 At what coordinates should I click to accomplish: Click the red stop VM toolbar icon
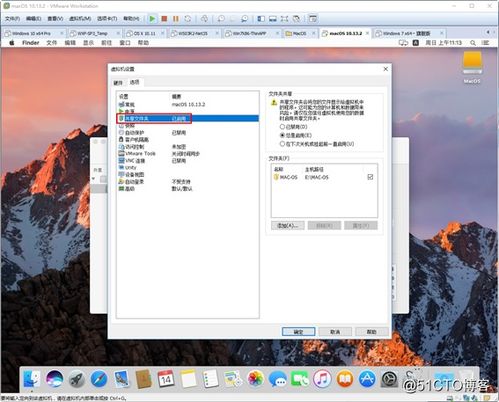[x=164, y=19]
